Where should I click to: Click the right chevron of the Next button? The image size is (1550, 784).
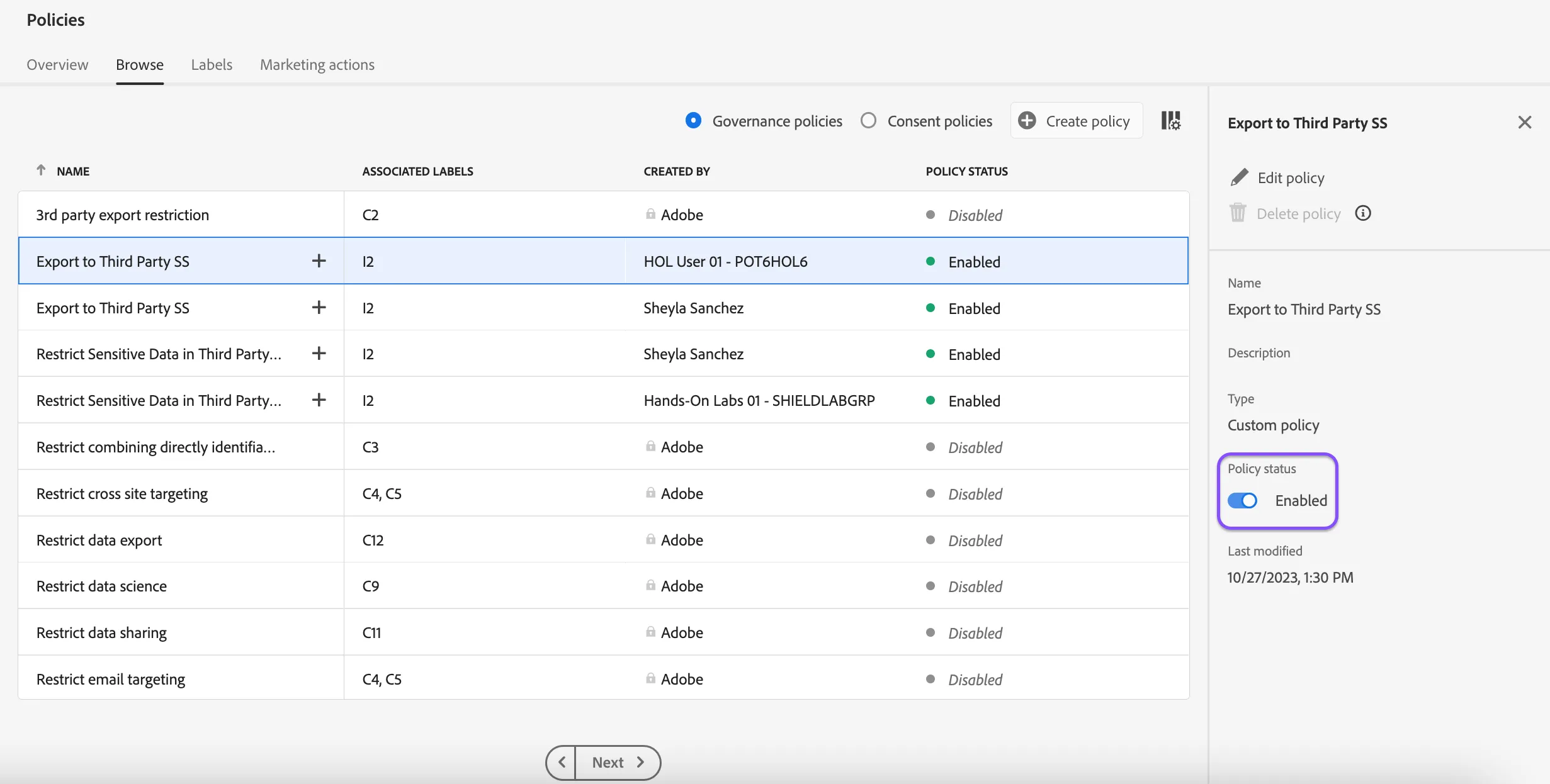click(640, 762)
